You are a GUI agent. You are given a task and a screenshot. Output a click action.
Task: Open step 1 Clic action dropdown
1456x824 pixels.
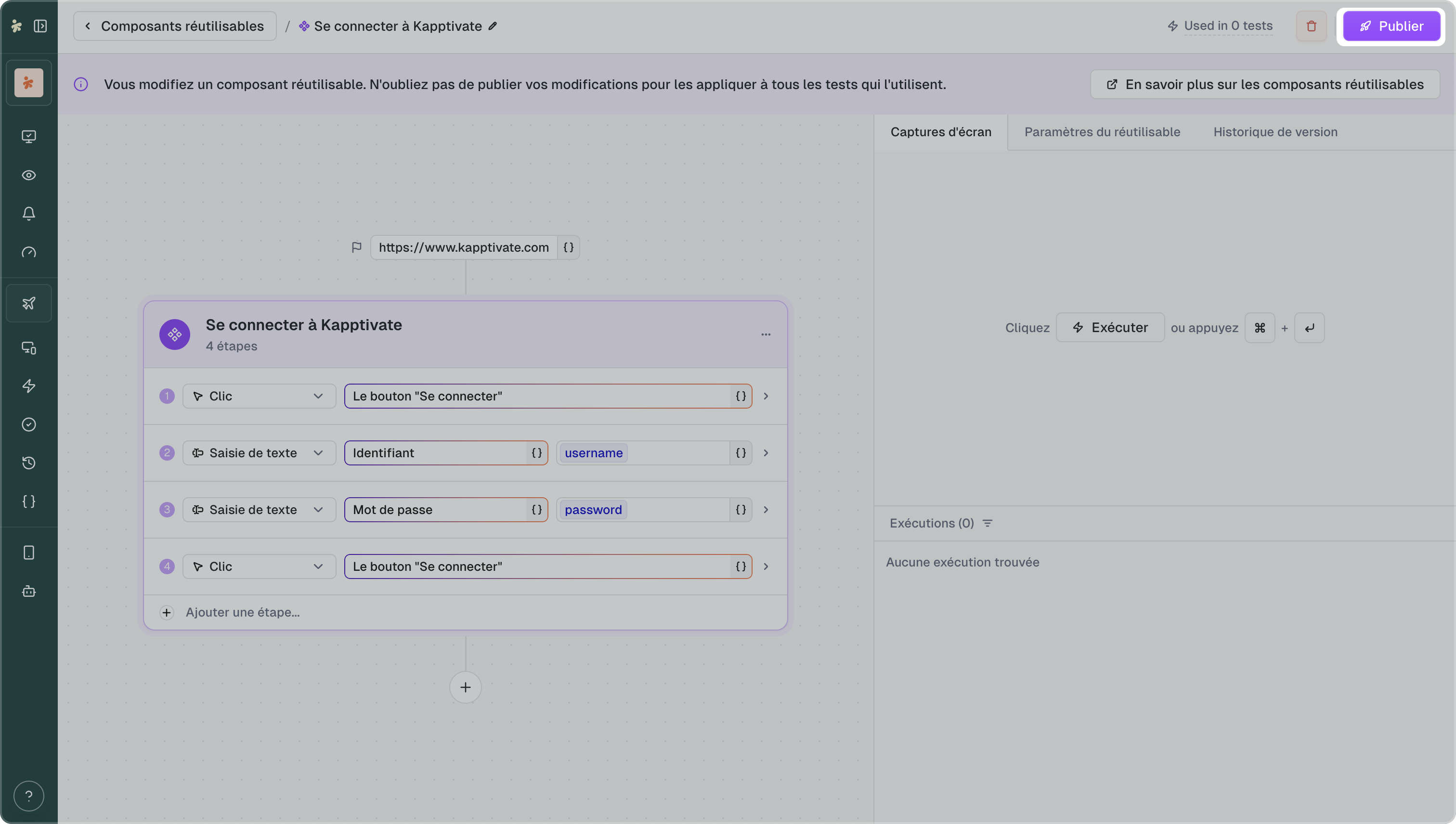pos(259,396)
